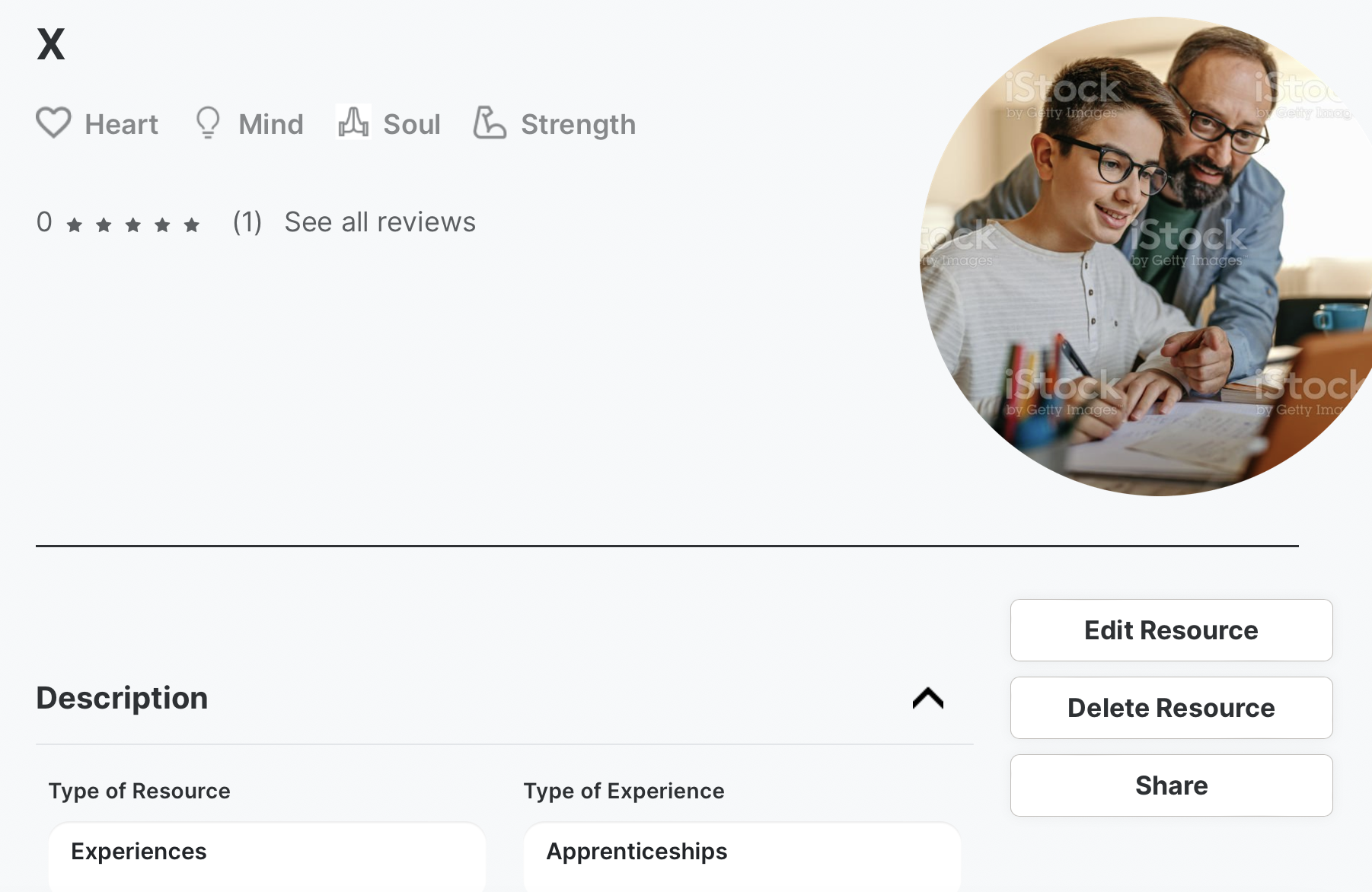The width and height of the screenshot is (1372, 892).
Task: Click the Strength flexed arm icon
Action: [490, 123]
